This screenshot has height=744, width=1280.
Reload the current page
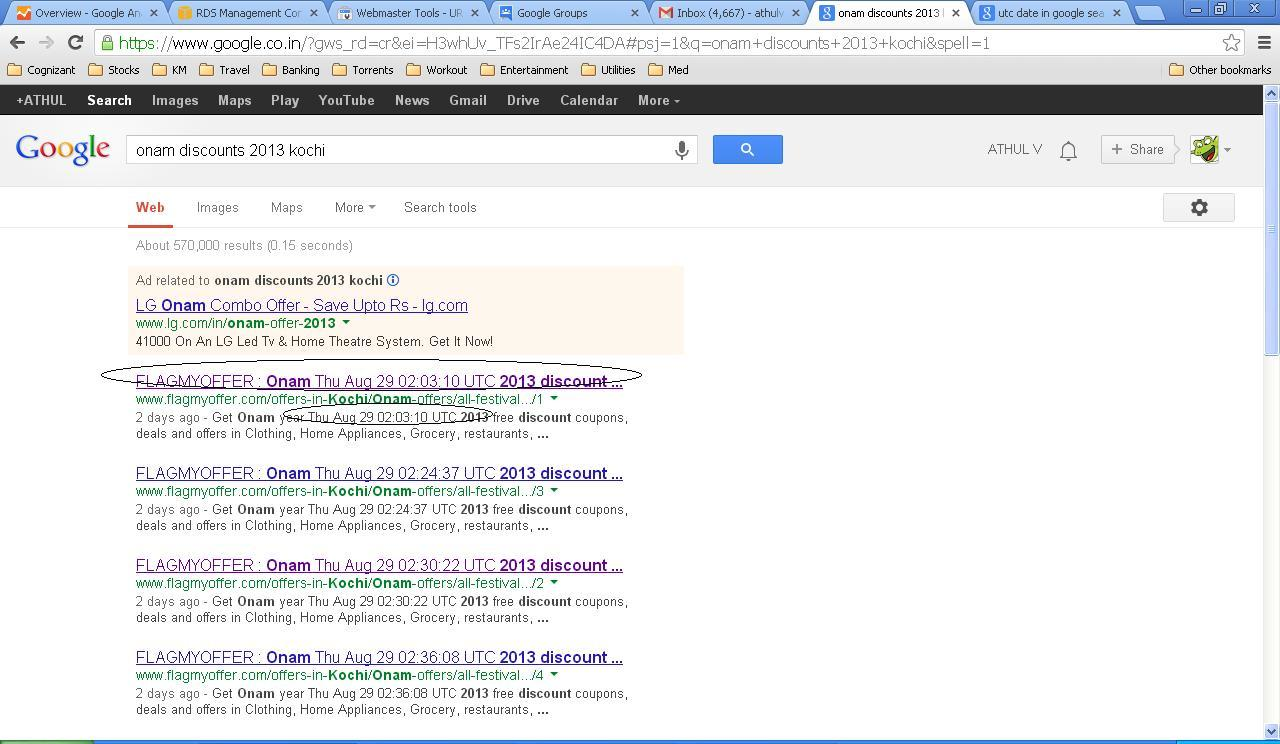pos(75,43)
